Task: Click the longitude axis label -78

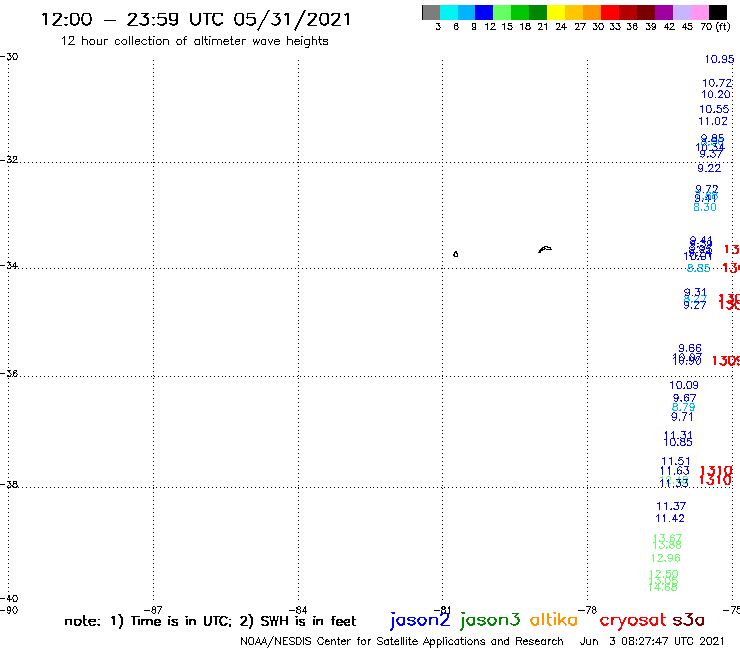Action: 588,610
